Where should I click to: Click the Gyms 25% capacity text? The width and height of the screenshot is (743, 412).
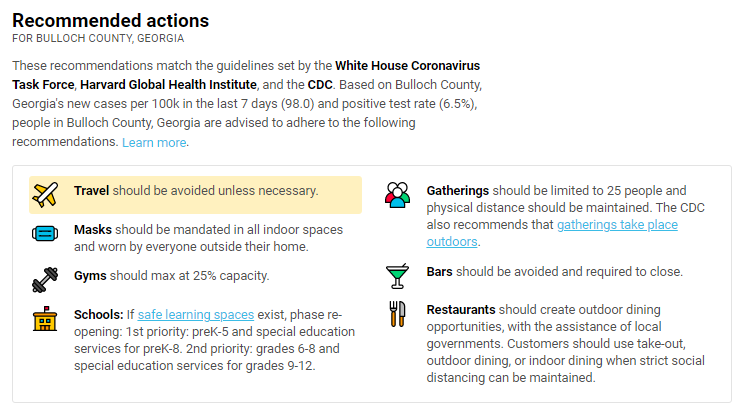click(172, 275)
